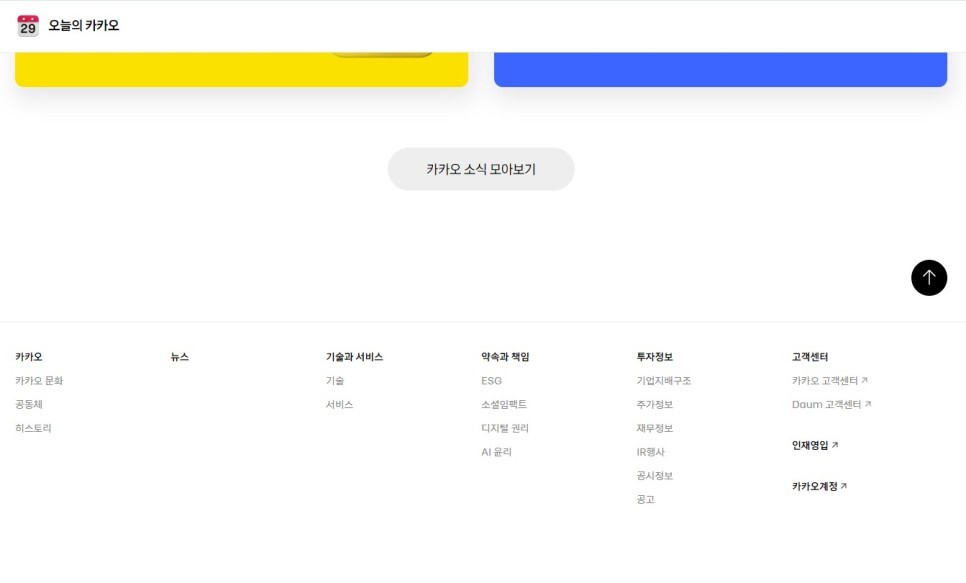Open 공시정보 link
Viewport: 966px width, 583px height.
pyautogui.click(x=654, y=476)
